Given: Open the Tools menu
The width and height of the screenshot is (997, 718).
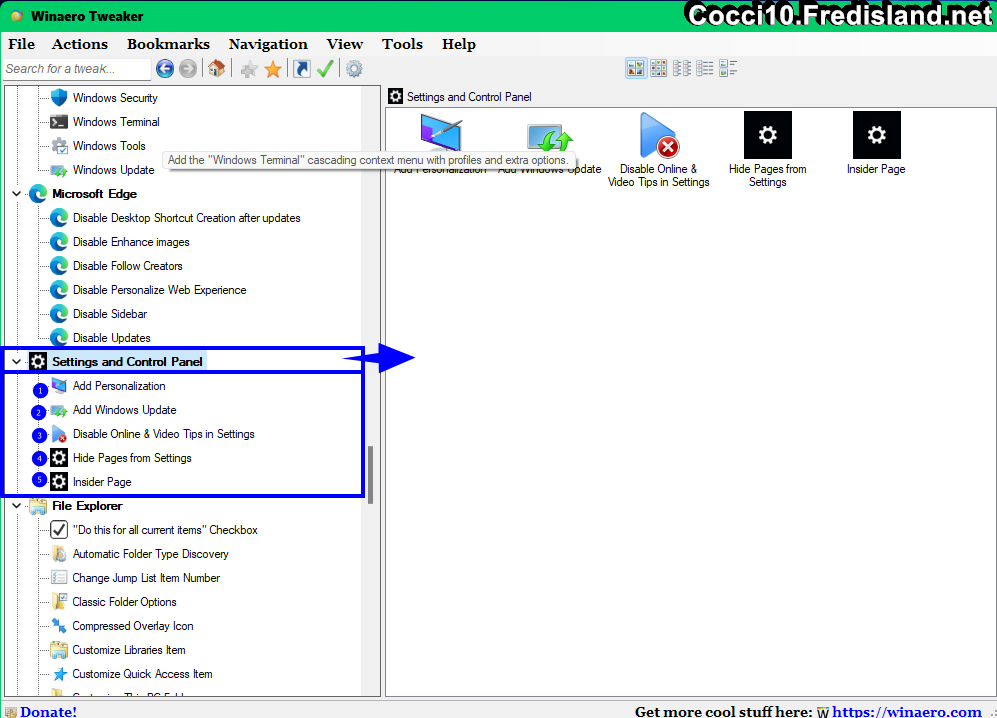Looking at the screenshot, I should click(x=402, y=44).
